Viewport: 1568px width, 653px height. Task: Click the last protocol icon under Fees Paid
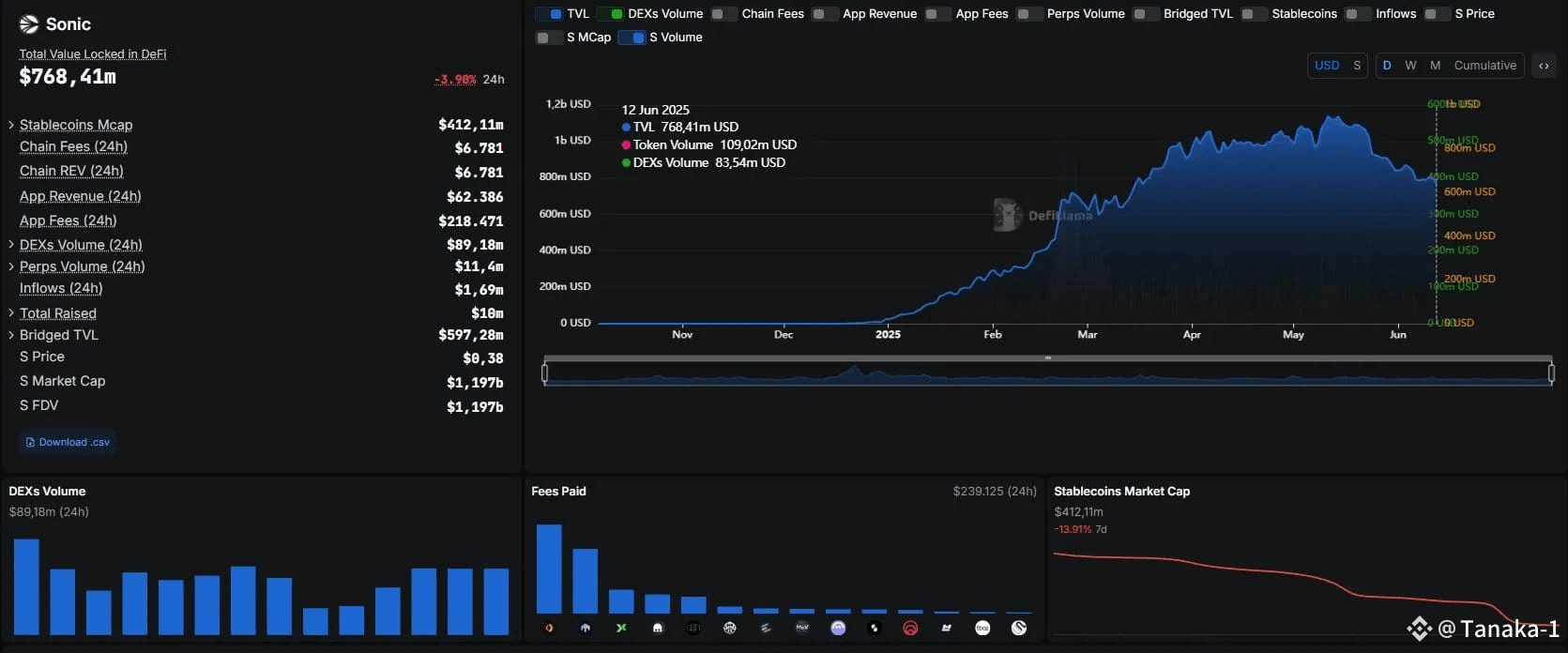[x=1019, y=628]
